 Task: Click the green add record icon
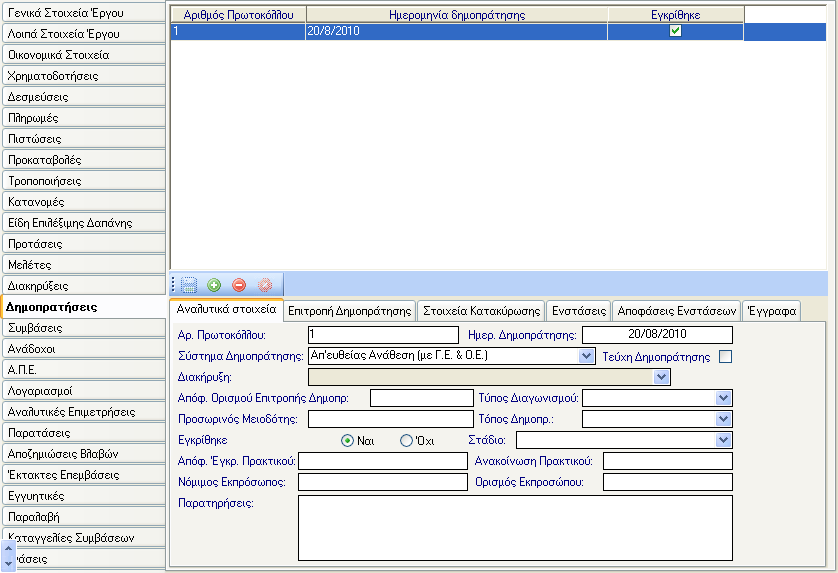pos(214,285)
